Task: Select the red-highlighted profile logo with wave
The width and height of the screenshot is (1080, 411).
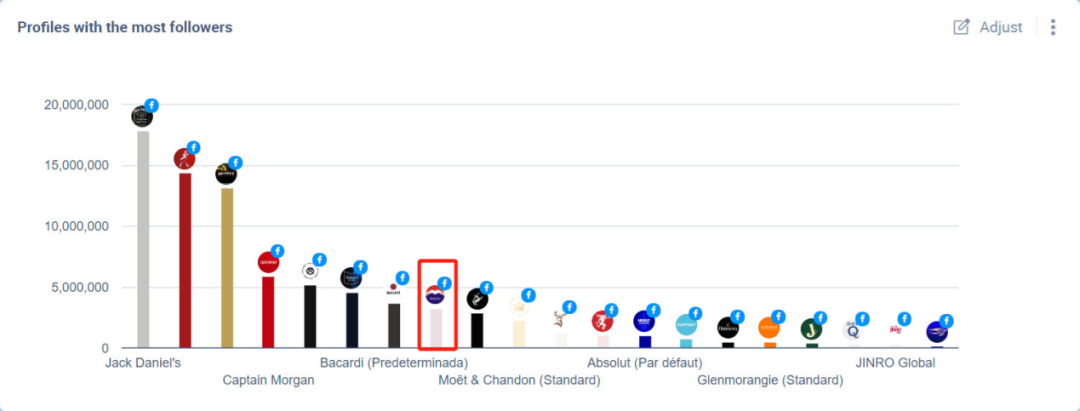Action: click(435, 295)
